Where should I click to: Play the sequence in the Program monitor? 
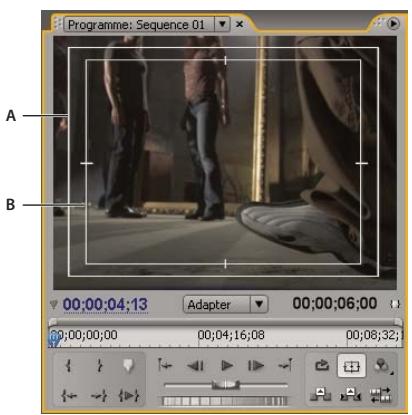(x=227, y=366)
